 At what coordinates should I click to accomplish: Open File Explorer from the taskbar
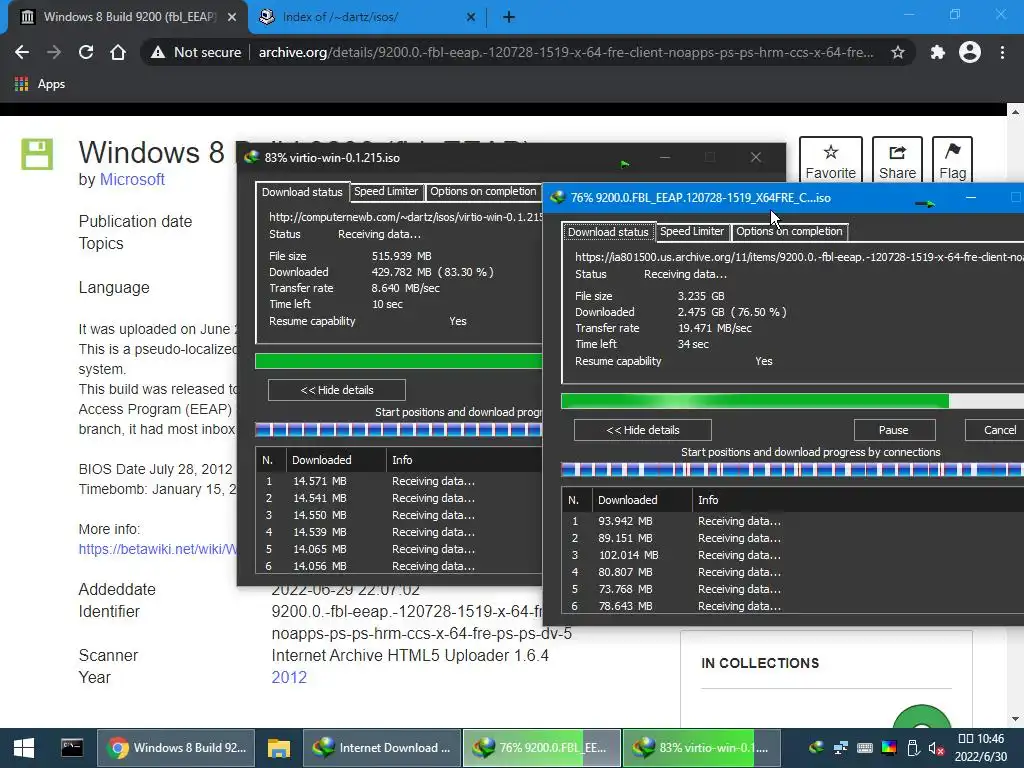278,748
